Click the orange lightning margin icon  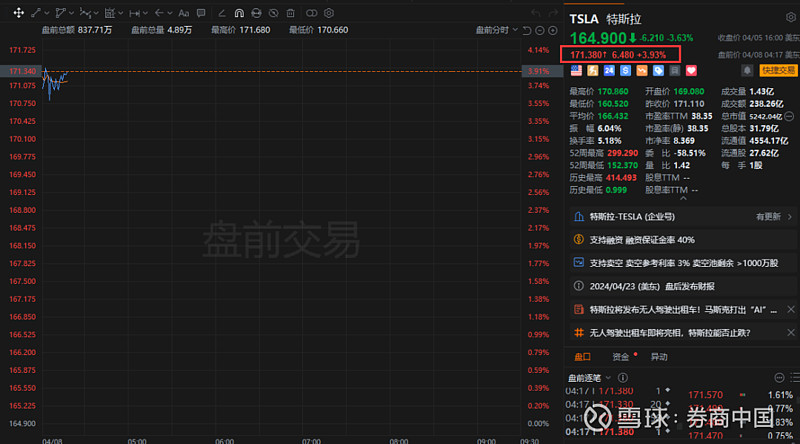pos(592,70)
